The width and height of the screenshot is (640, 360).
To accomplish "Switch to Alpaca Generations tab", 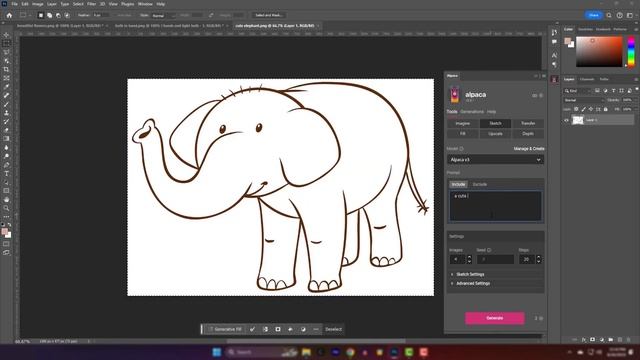I will pyautogui.click(x=472, y=111).
